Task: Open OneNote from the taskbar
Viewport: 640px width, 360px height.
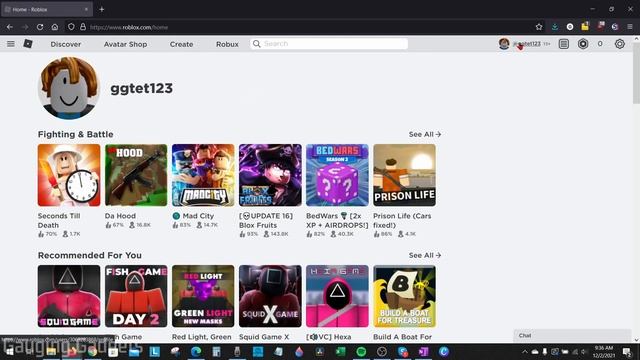Action: tap(423, 351)
